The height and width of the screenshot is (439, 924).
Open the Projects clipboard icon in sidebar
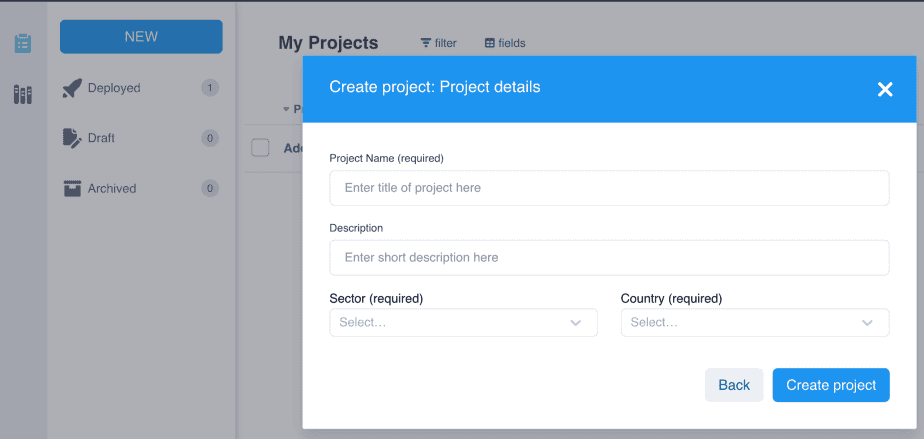coord(23,43)
